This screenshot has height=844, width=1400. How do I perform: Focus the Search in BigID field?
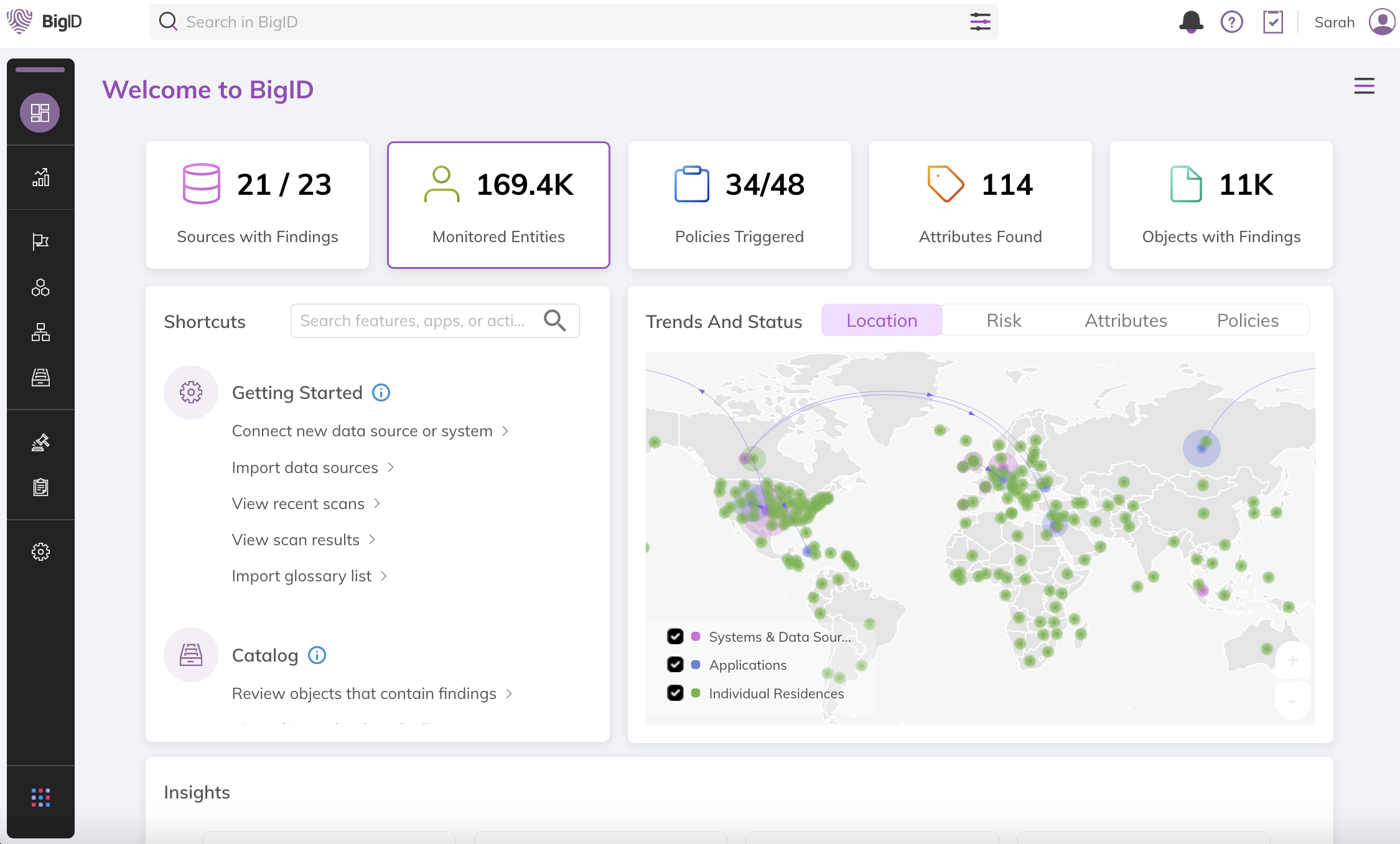point(574,22)
